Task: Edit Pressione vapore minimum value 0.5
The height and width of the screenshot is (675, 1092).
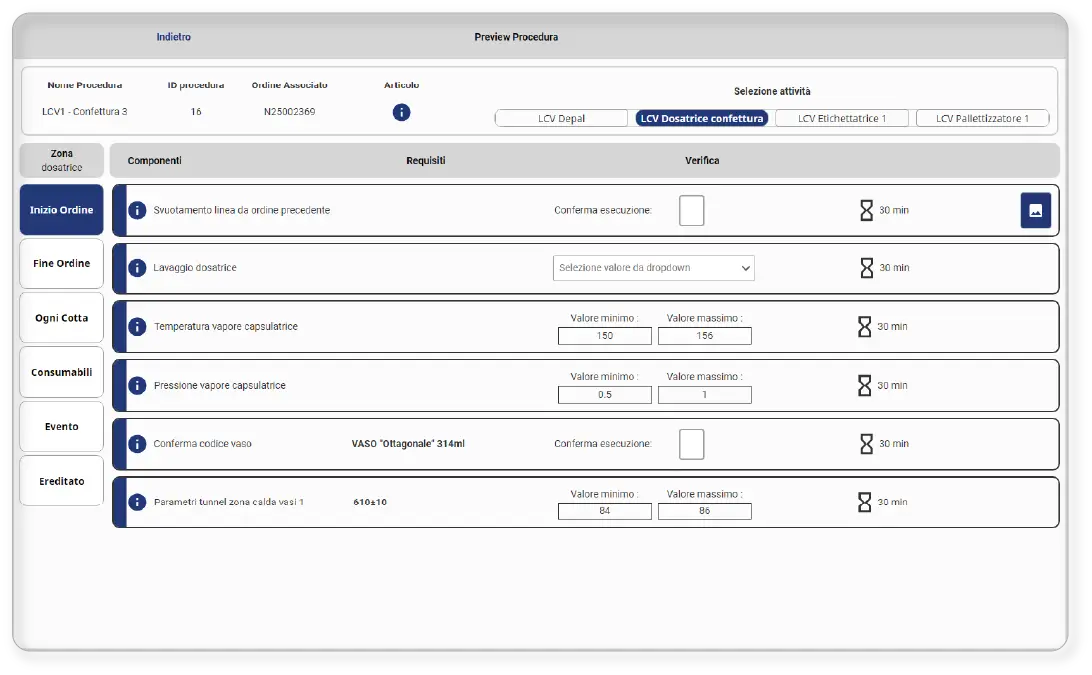Action: (604, 395)
